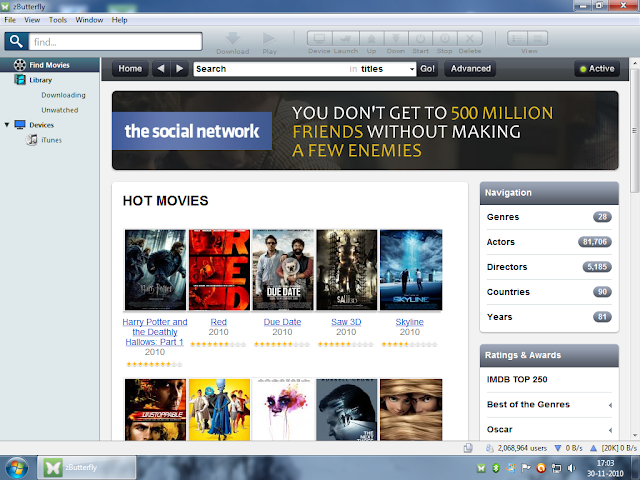Click Skyline's star rating
The height and width of the screenshot is (480, 640).
pos(409,344)
